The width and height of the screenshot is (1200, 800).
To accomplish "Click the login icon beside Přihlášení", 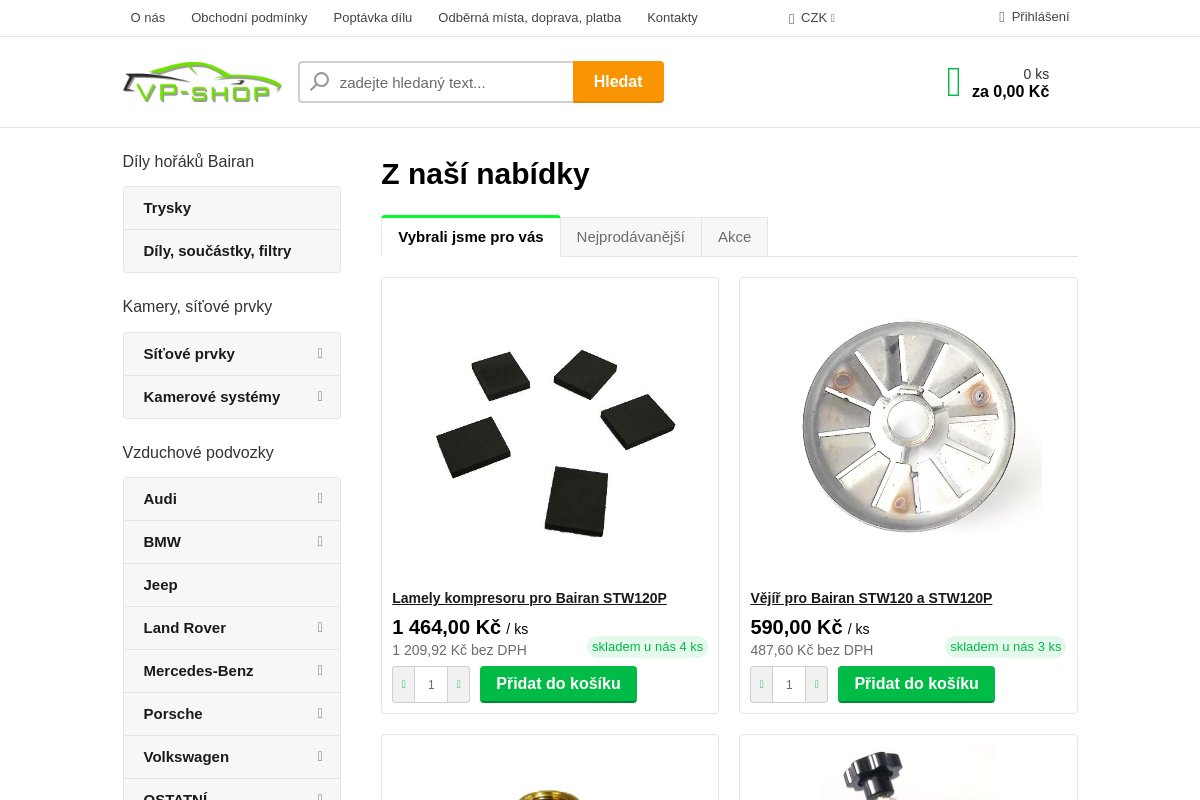I will click(1000, 16).
